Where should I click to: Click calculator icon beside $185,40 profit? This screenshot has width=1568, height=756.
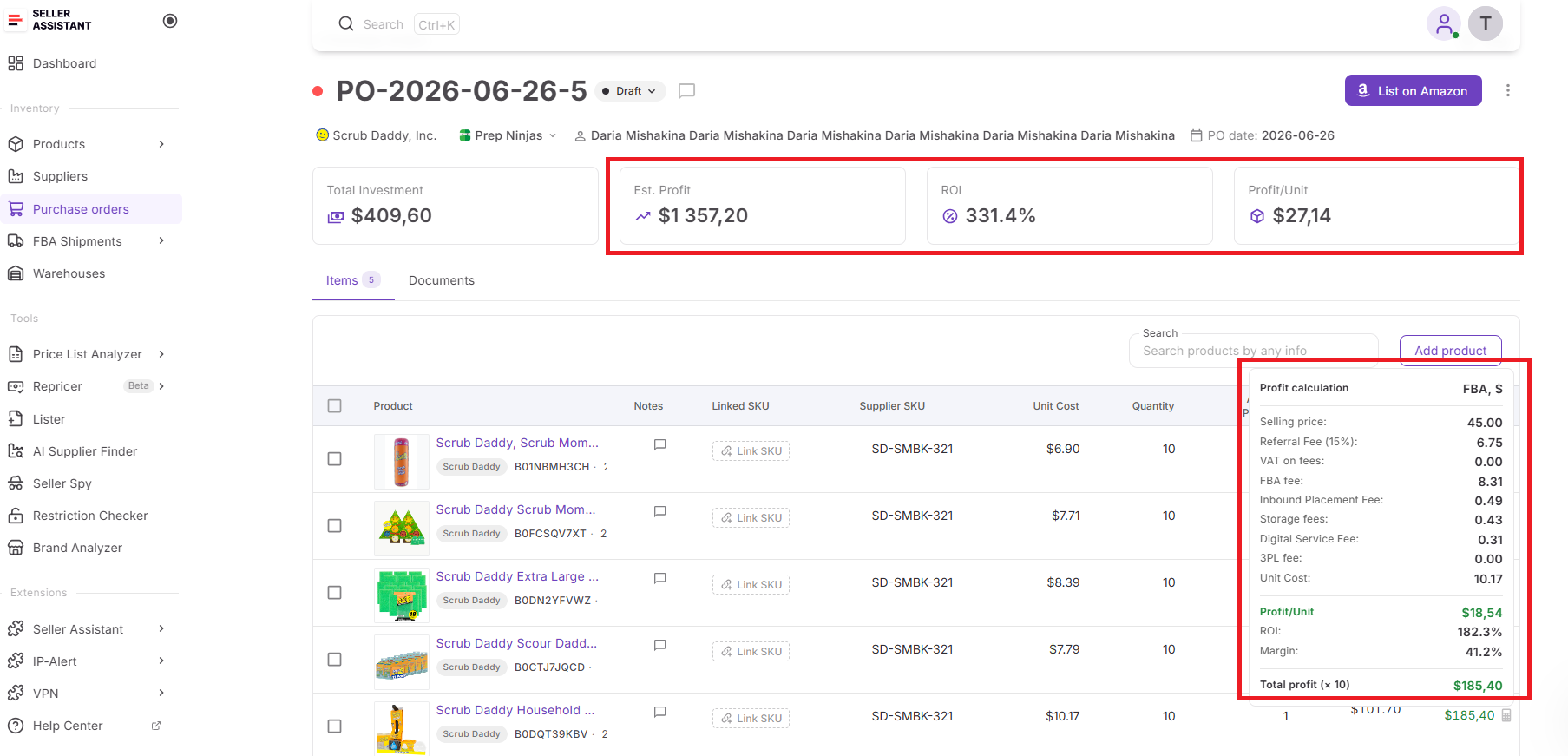click(1506, 715)
